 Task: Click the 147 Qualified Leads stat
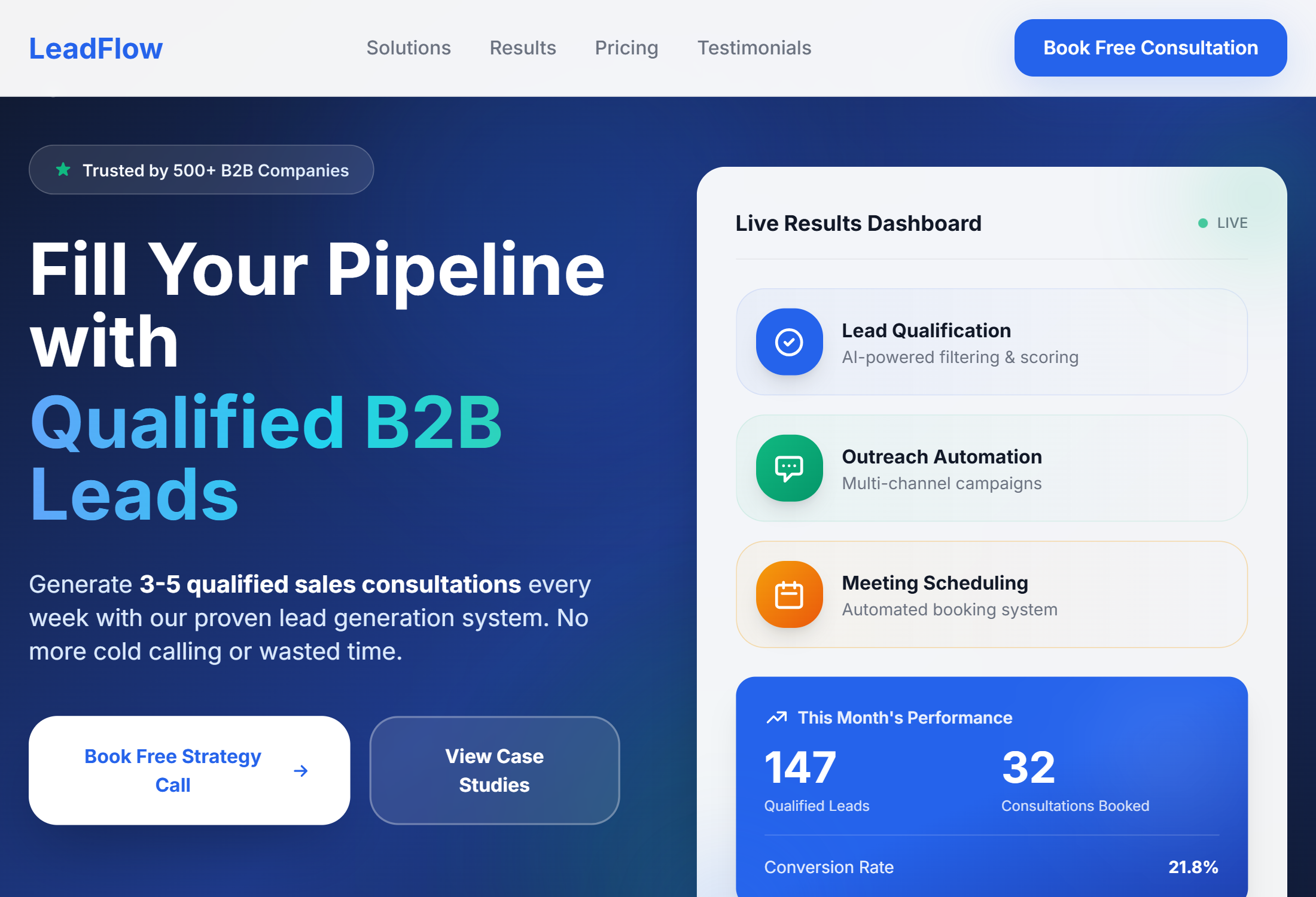tap(800, 768)
